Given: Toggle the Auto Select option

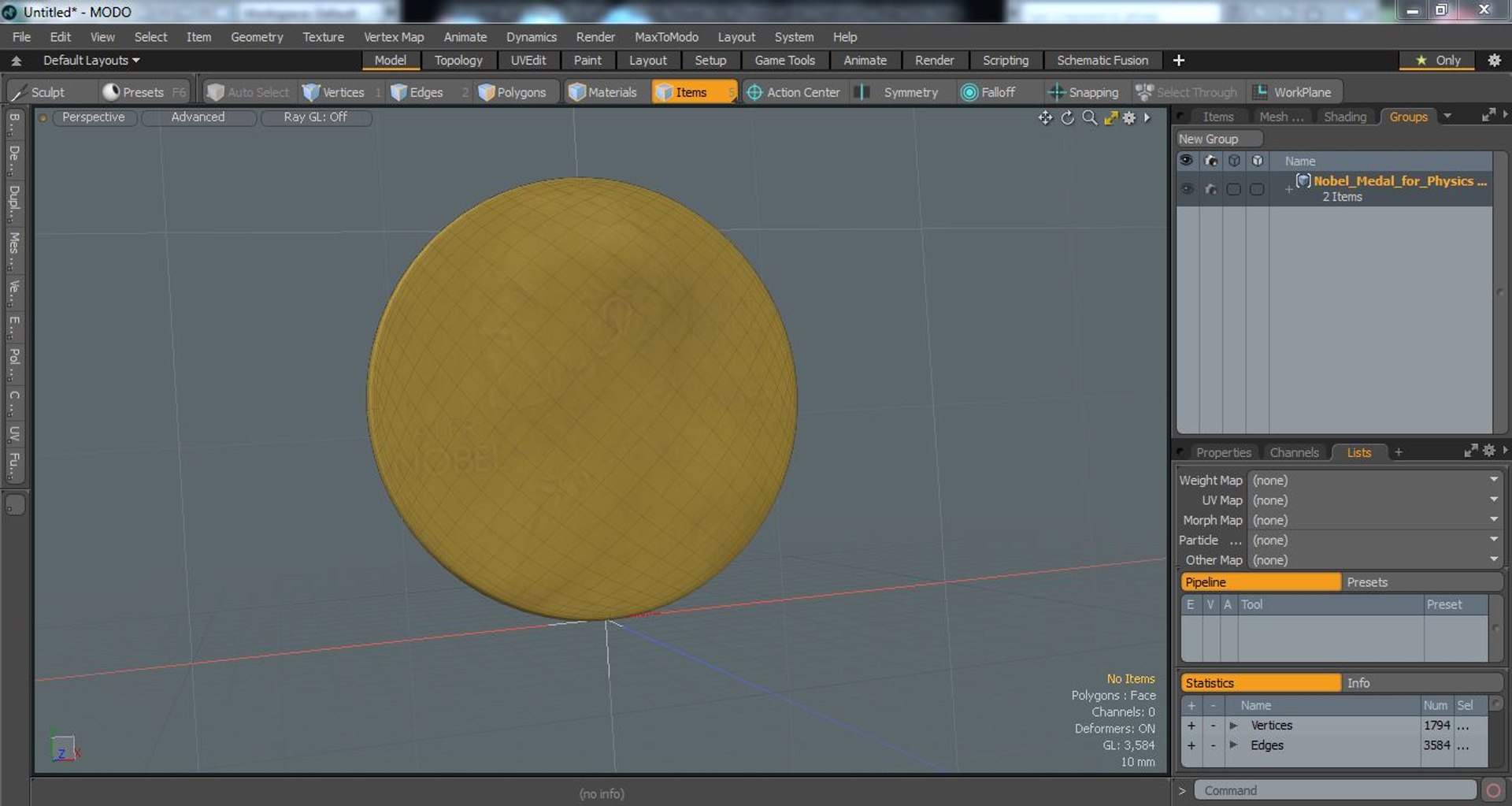Looking at the screenshot, I should [x=248, y=92].
